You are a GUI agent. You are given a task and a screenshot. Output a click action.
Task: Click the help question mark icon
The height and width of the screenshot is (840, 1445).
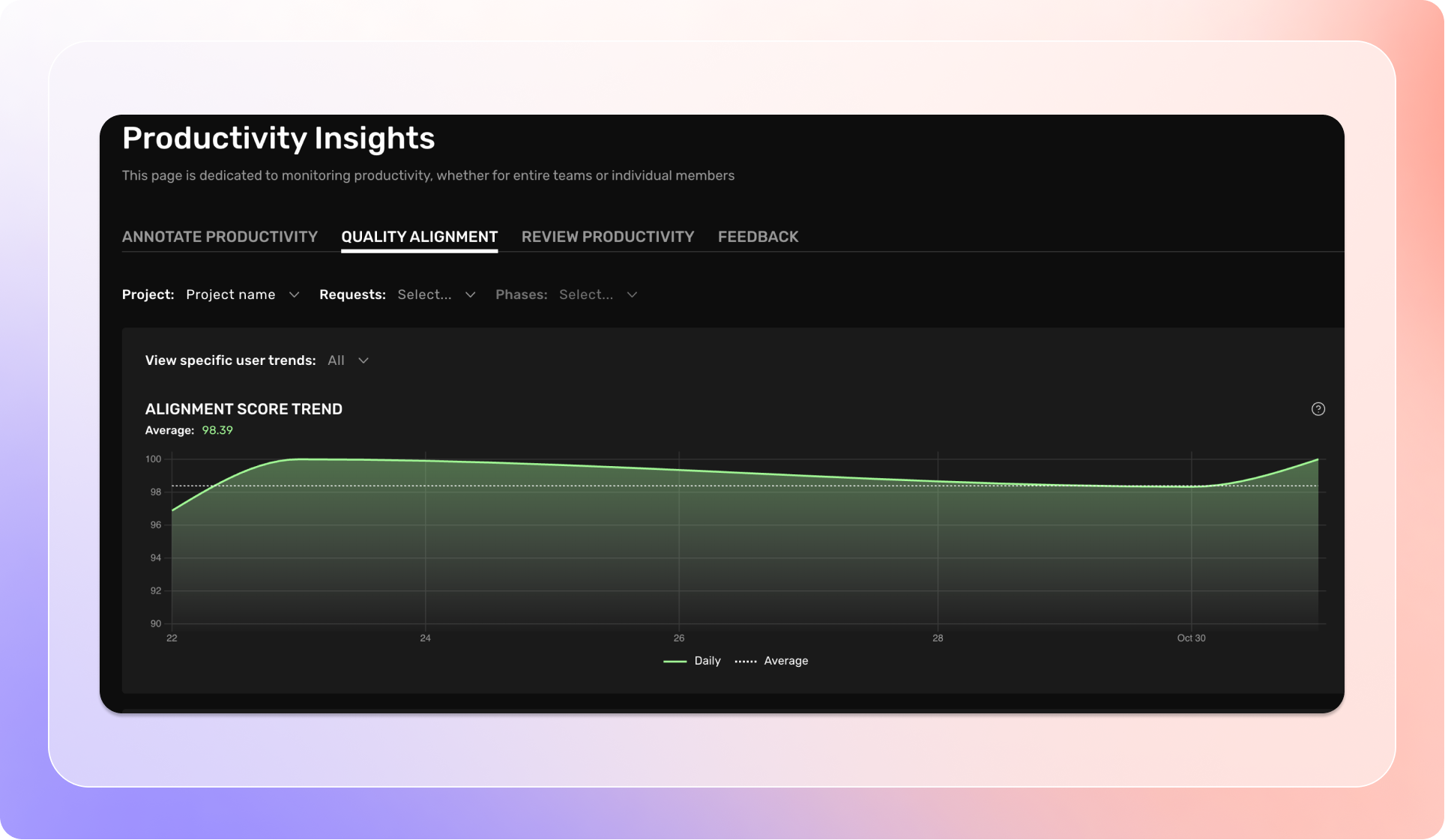[x=1318, y=409]
